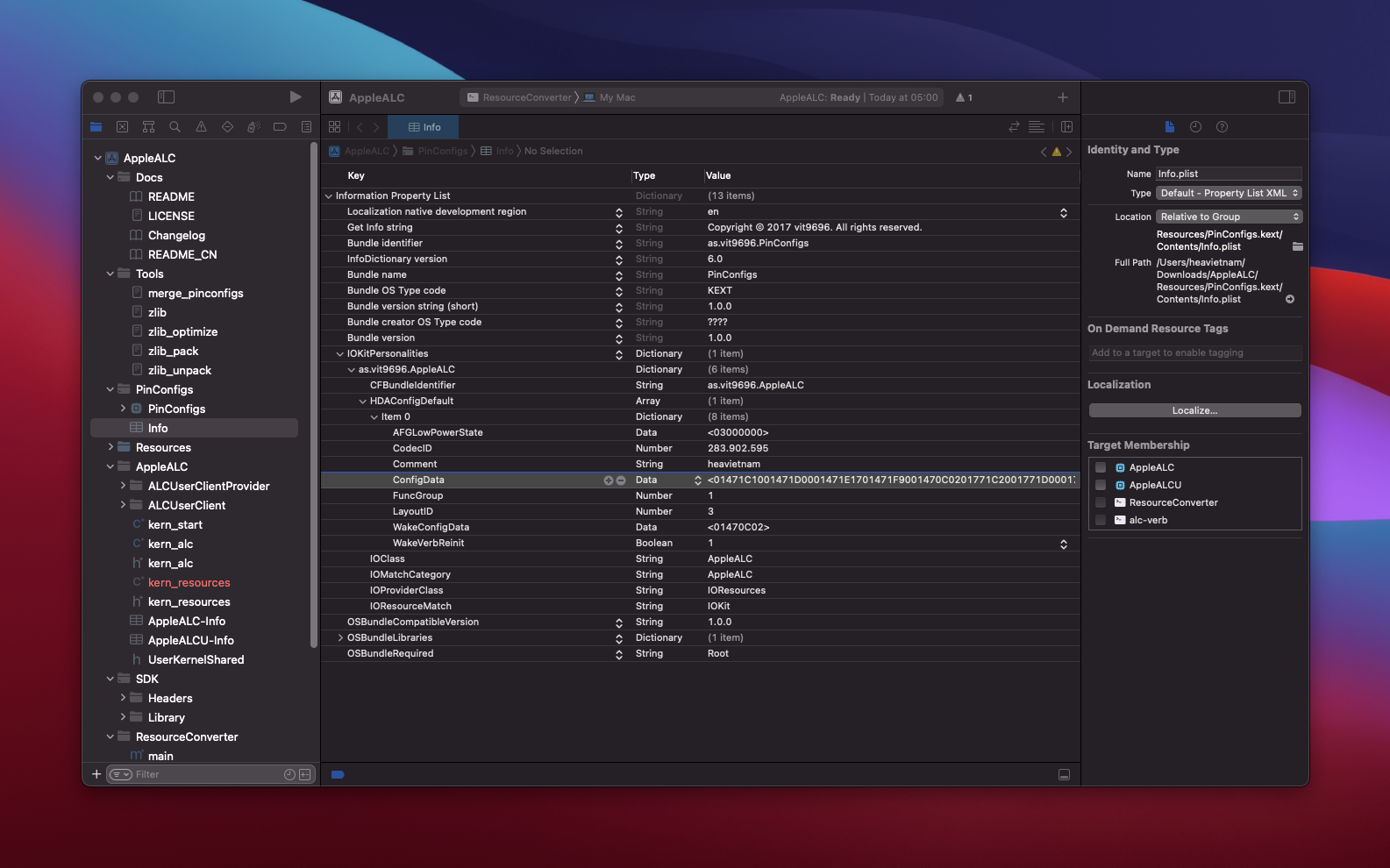This screenshot has height=868, width=1390.
Task: Adjust editor options lines icon
Action: [x=1037, y=127]
